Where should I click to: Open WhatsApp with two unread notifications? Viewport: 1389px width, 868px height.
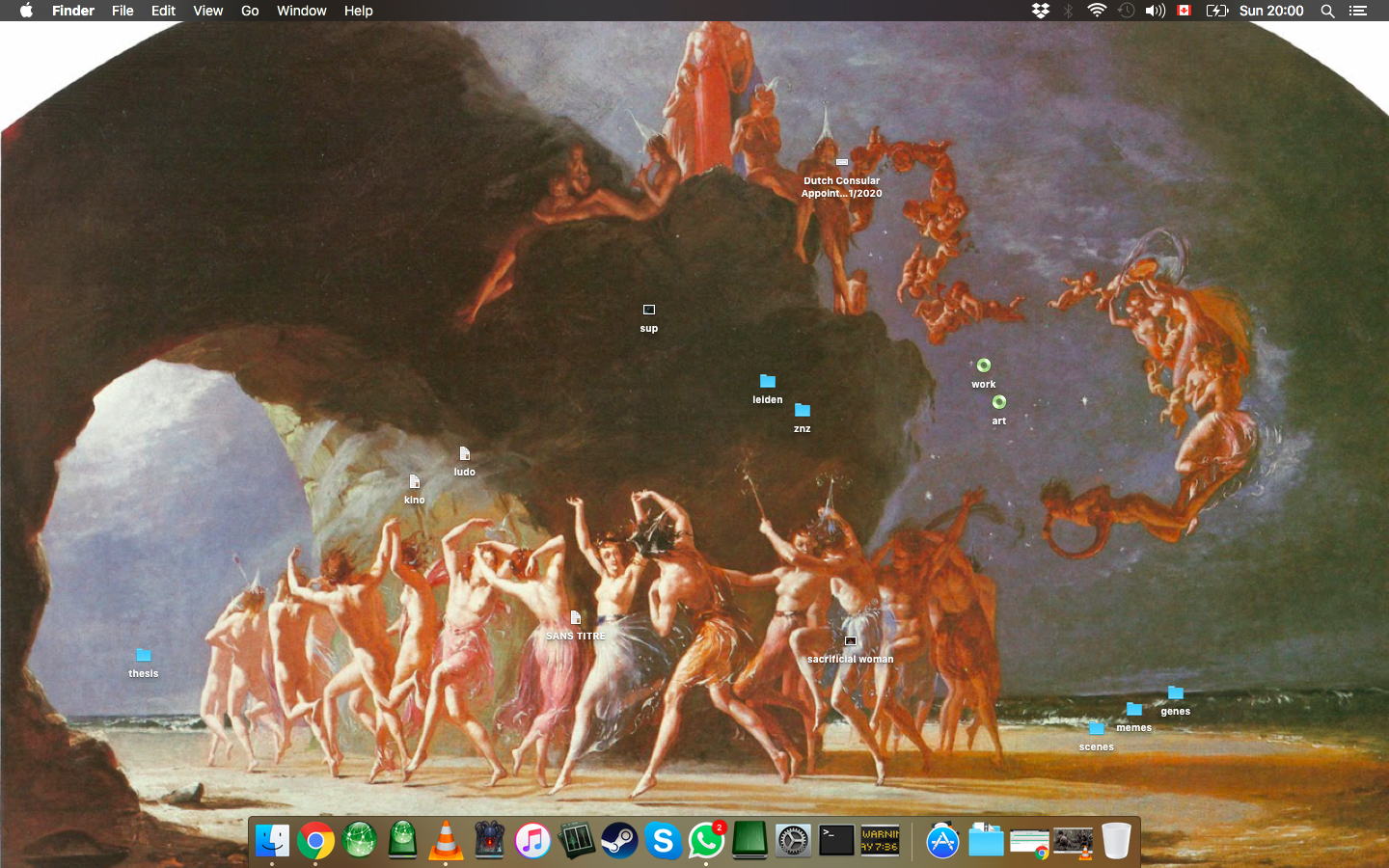(706, 841)
